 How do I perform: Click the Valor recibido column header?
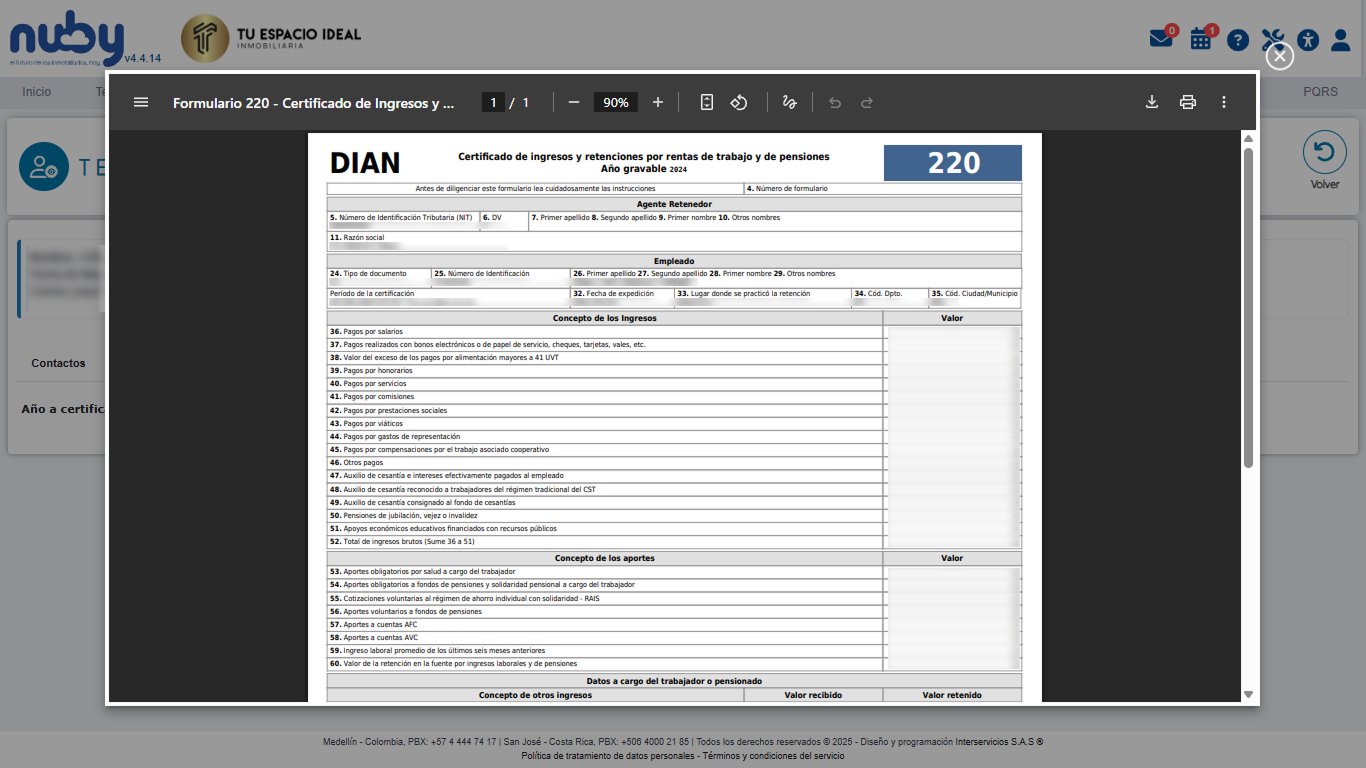click(813, 695)
